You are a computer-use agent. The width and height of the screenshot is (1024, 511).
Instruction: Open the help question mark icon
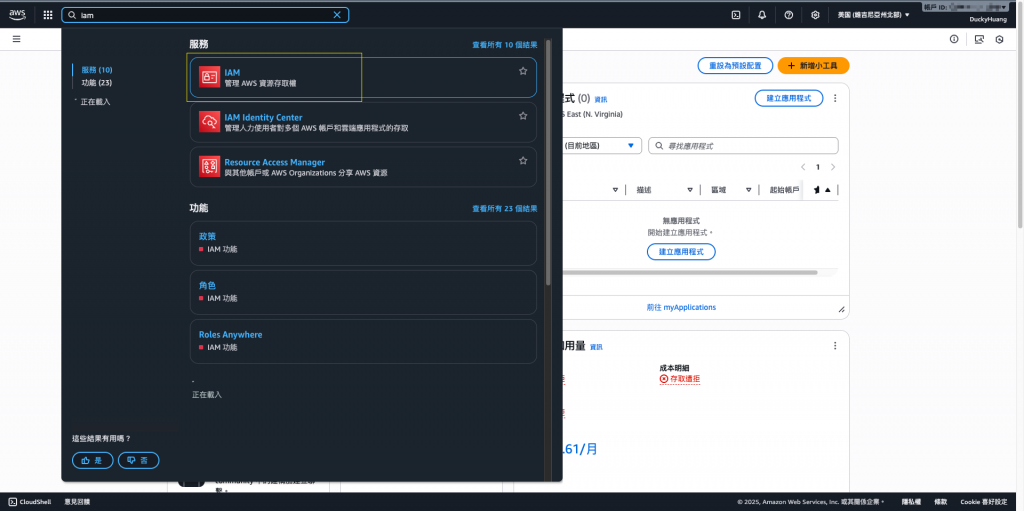tap(788, 15)
